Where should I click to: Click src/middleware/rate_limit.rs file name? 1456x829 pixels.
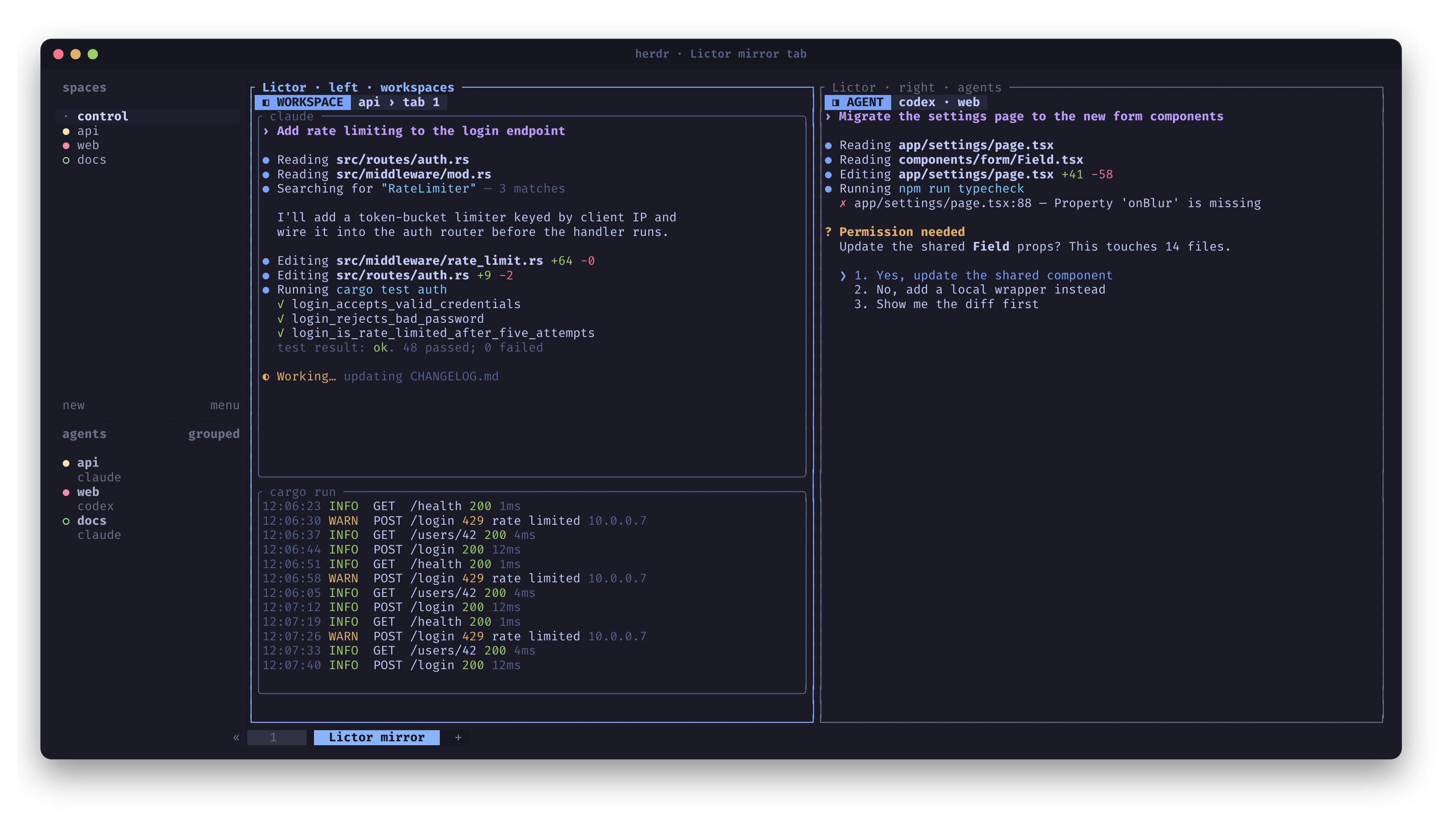pyautogui.click(x=439, y=261)
